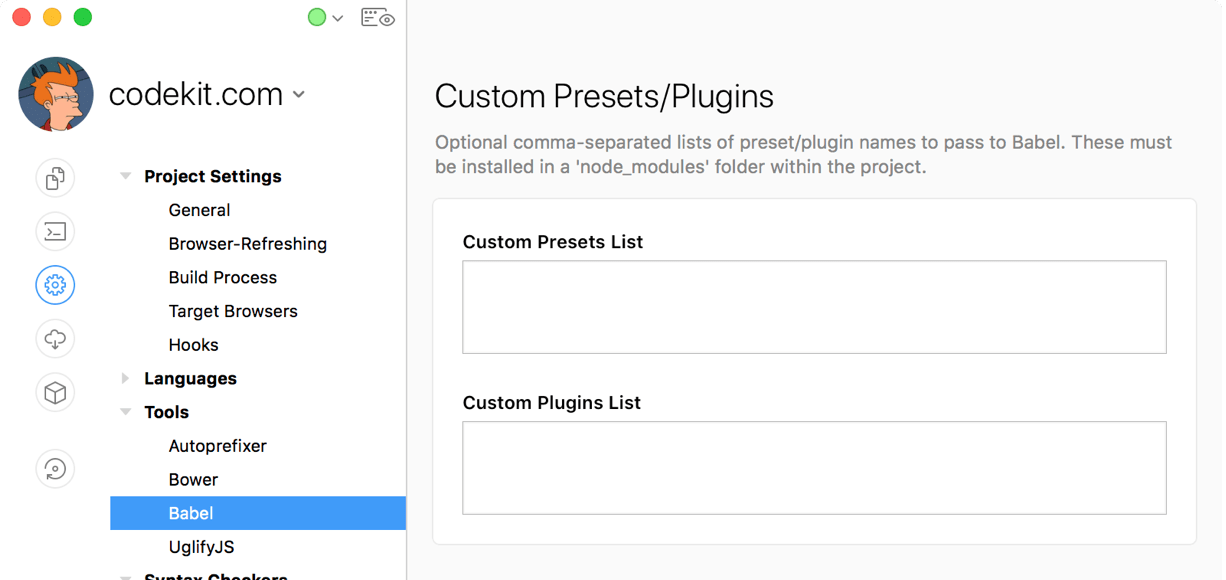
Task: Select Bower in Tools list
Action: 193,480
